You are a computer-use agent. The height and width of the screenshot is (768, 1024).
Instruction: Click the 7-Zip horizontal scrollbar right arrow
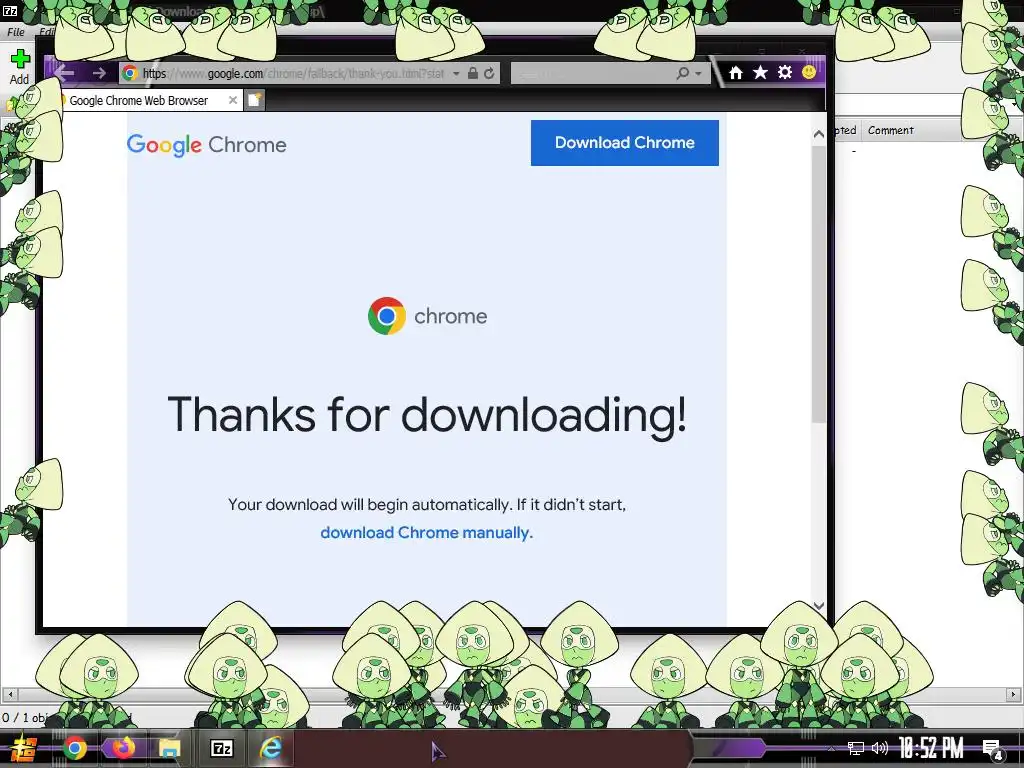[x=1014, y=694]
